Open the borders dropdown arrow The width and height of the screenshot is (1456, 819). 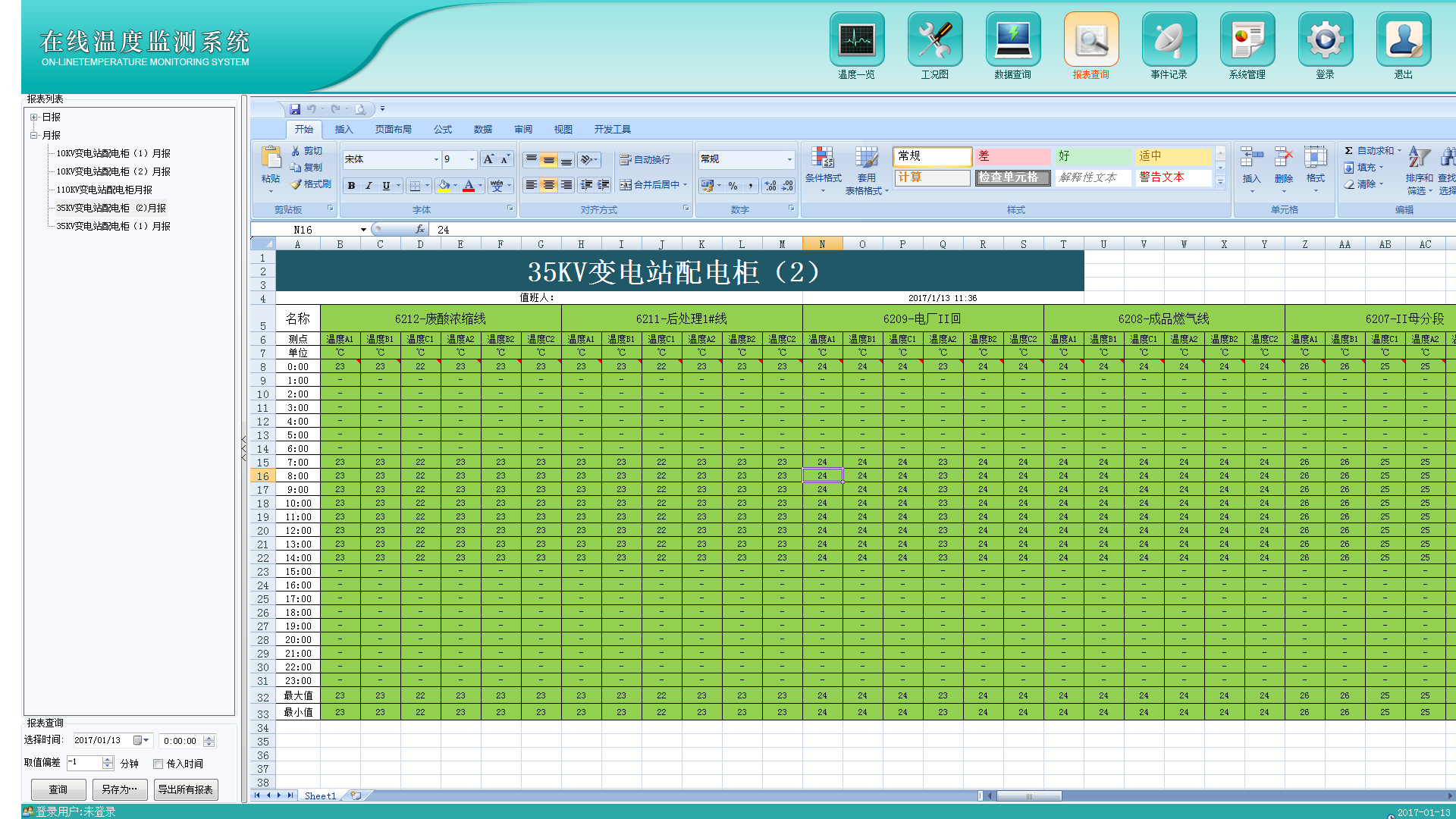point(427,185)
